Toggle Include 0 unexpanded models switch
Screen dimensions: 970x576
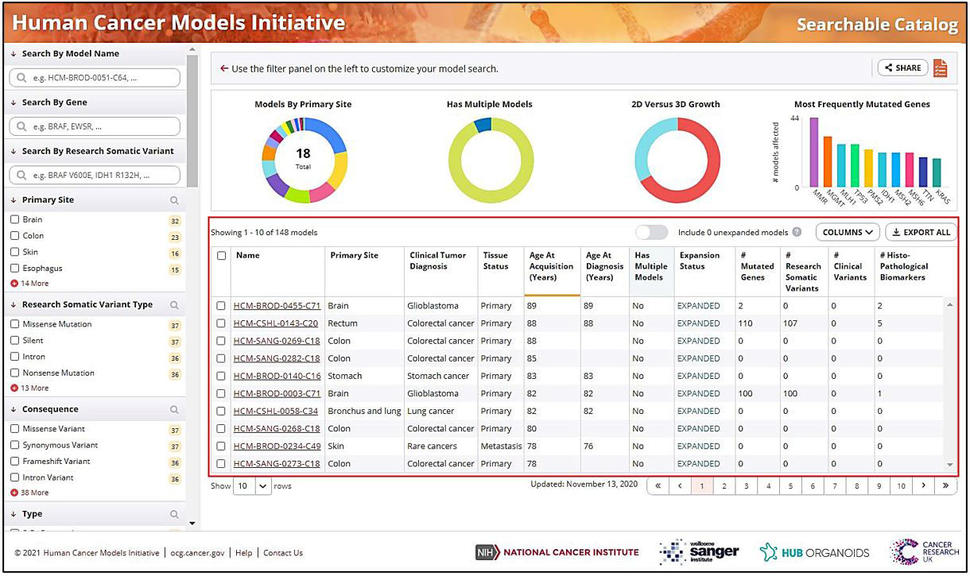coord(652,231)
